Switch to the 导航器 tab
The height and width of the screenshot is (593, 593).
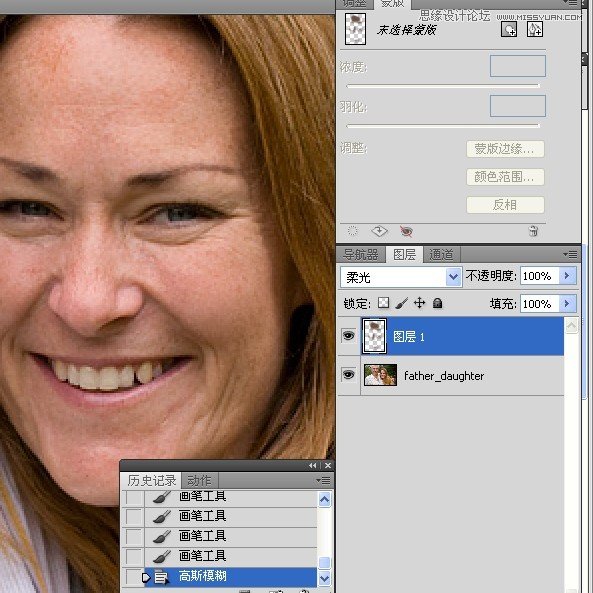click(x=361, y=255)
